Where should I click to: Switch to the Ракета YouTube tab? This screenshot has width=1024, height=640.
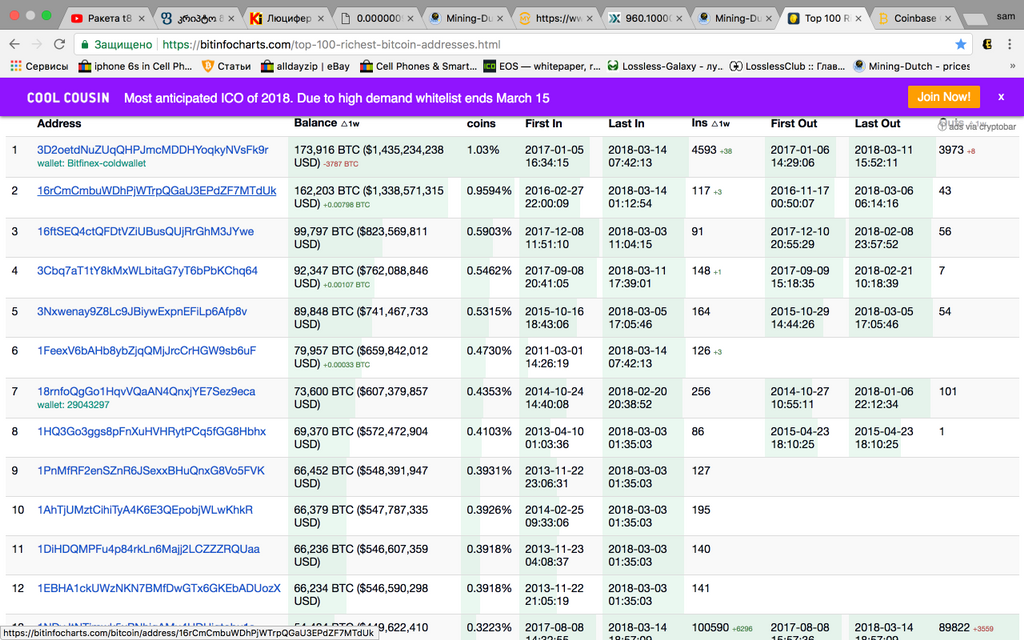tap(105, 18)
